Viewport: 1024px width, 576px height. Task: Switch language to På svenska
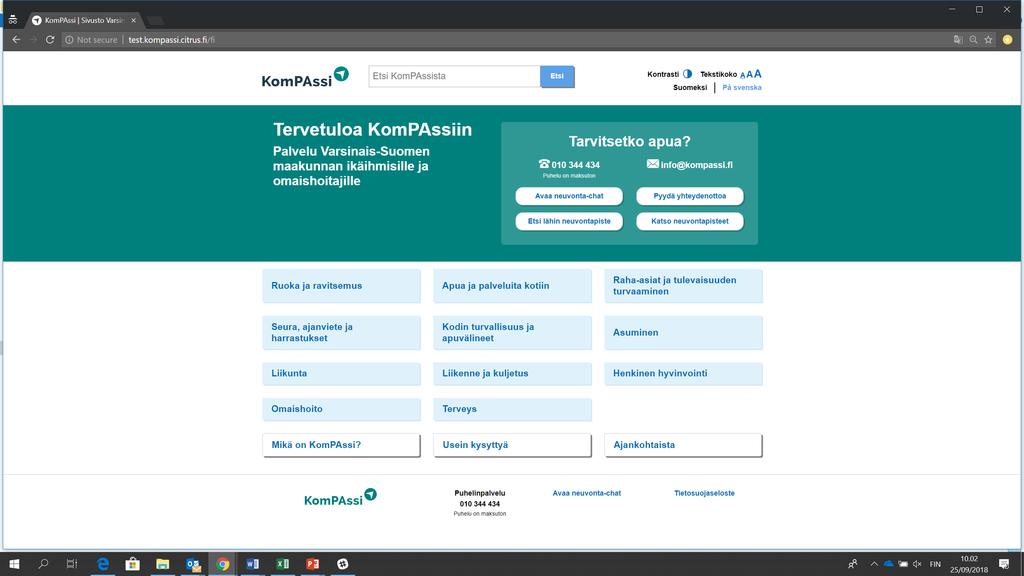coord(742,88)
